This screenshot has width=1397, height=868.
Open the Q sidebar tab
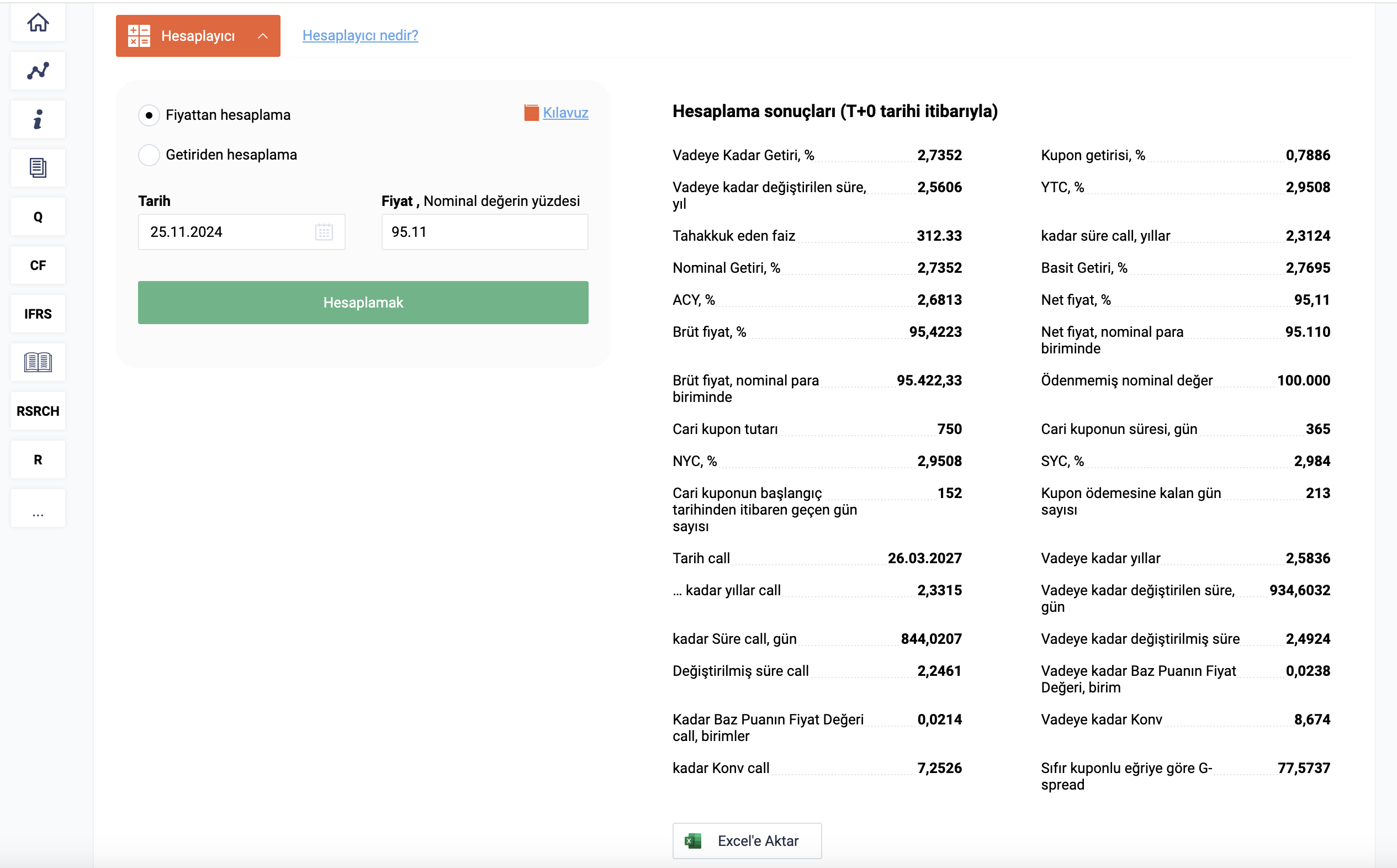38,217
